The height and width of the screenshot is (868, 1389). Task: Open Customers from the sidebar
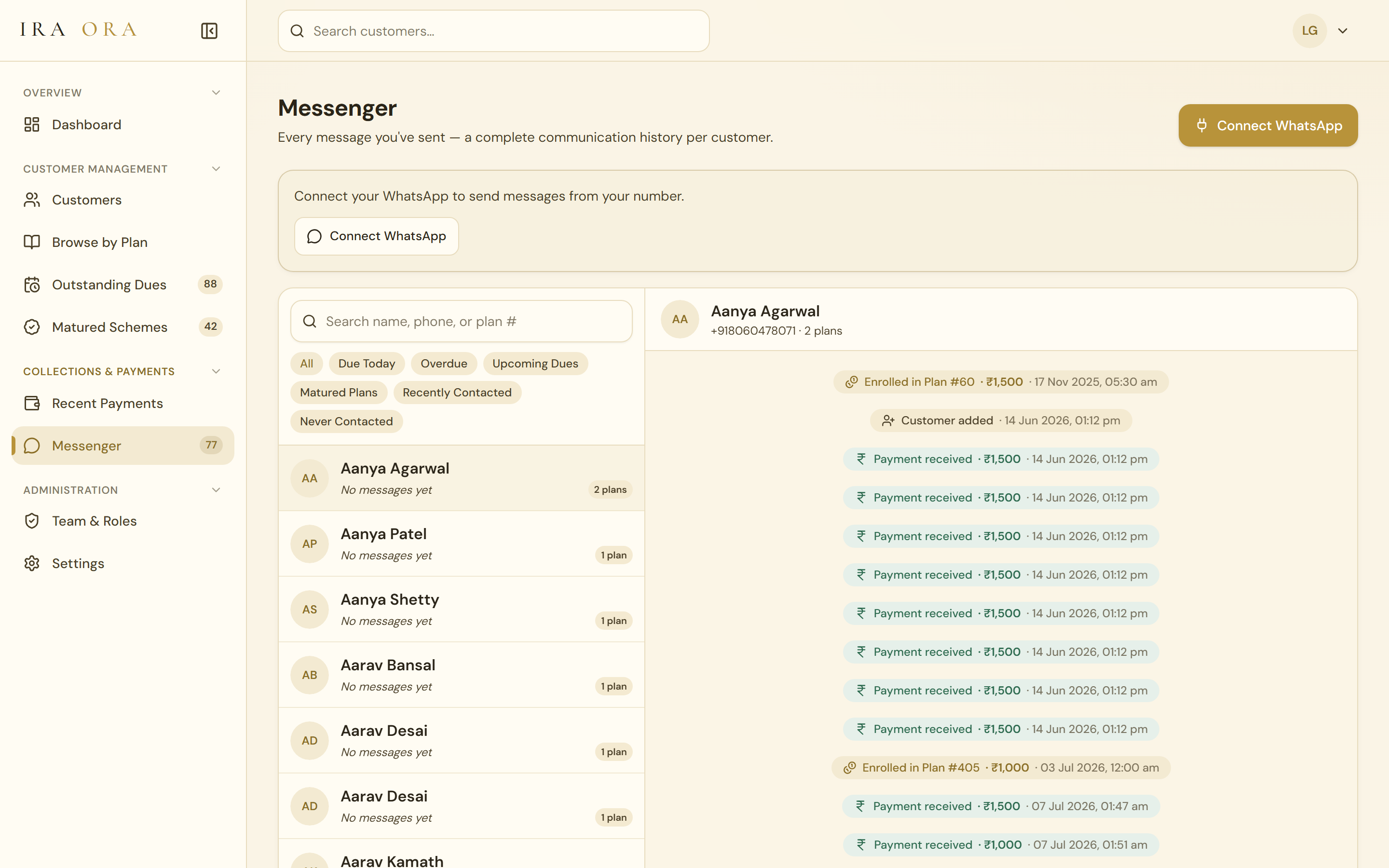(x=123, y=200)
